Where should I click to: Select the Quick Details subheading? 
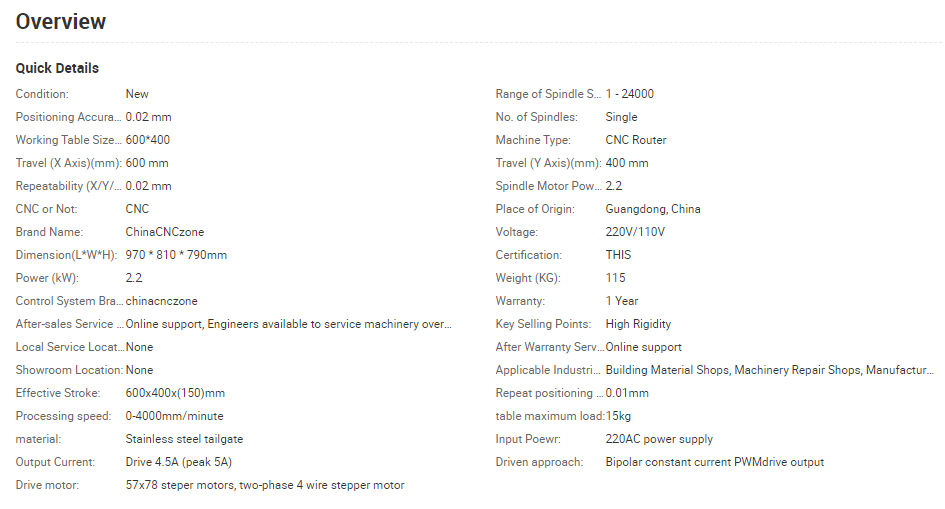tap(57, 68)
